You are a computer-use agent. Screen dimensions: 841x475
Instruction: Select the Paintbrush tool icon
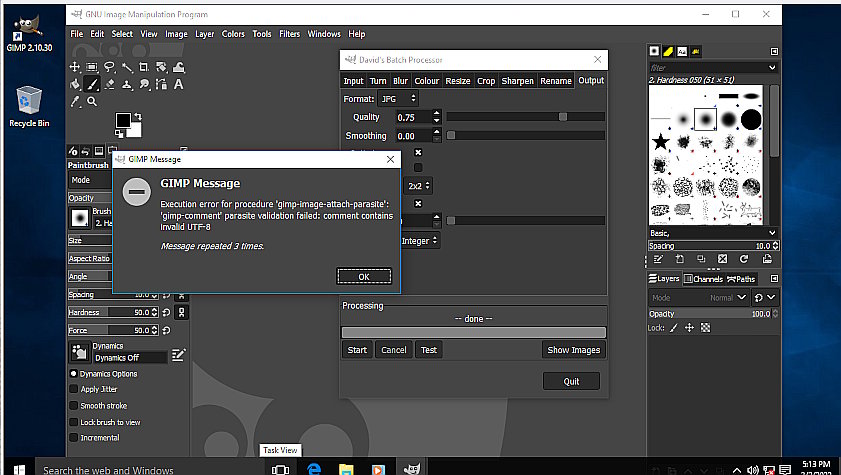coord(92,84)
